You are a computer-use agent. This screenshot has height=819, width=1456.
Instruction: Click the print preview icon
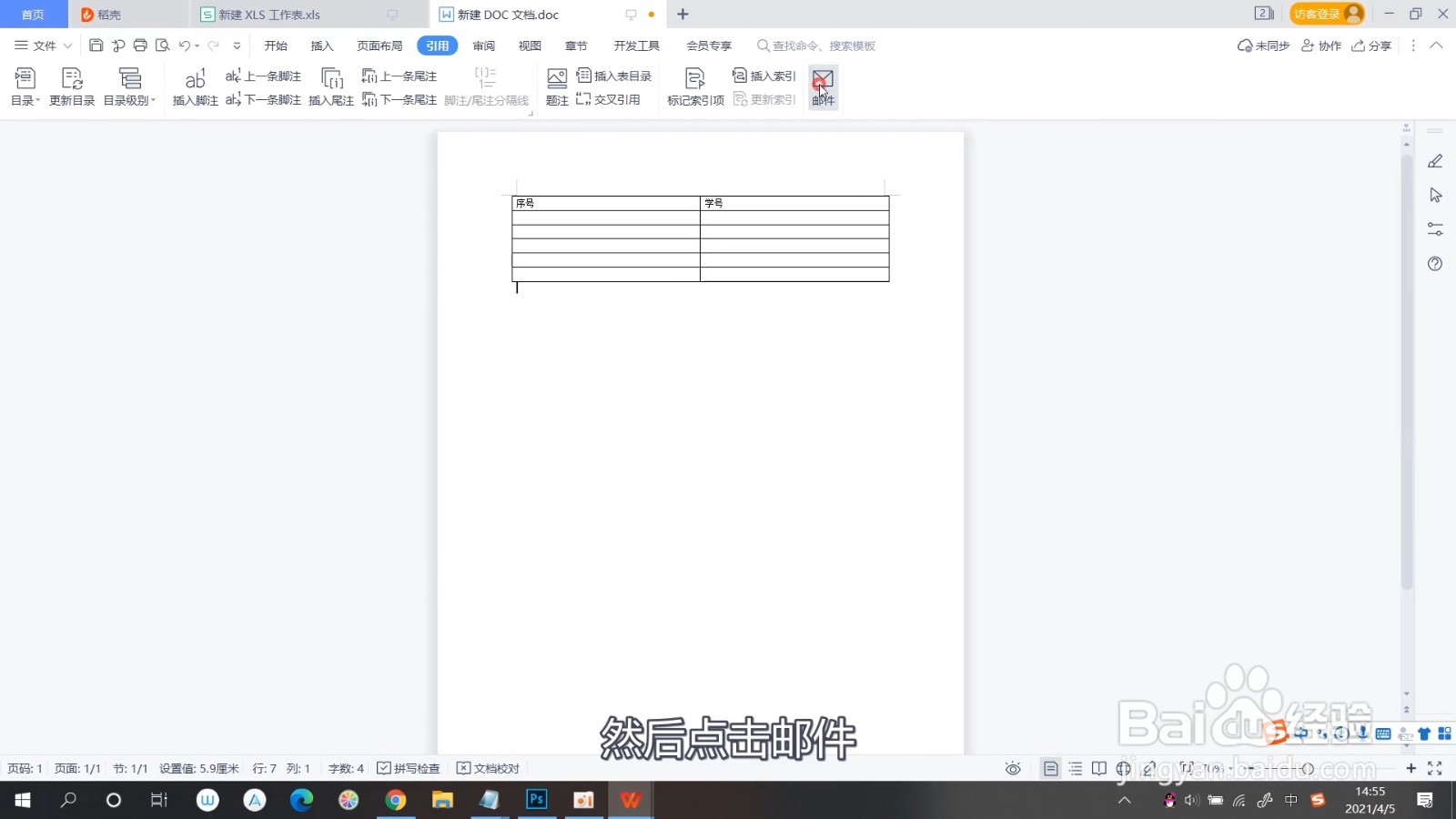[x=163, y=45]
